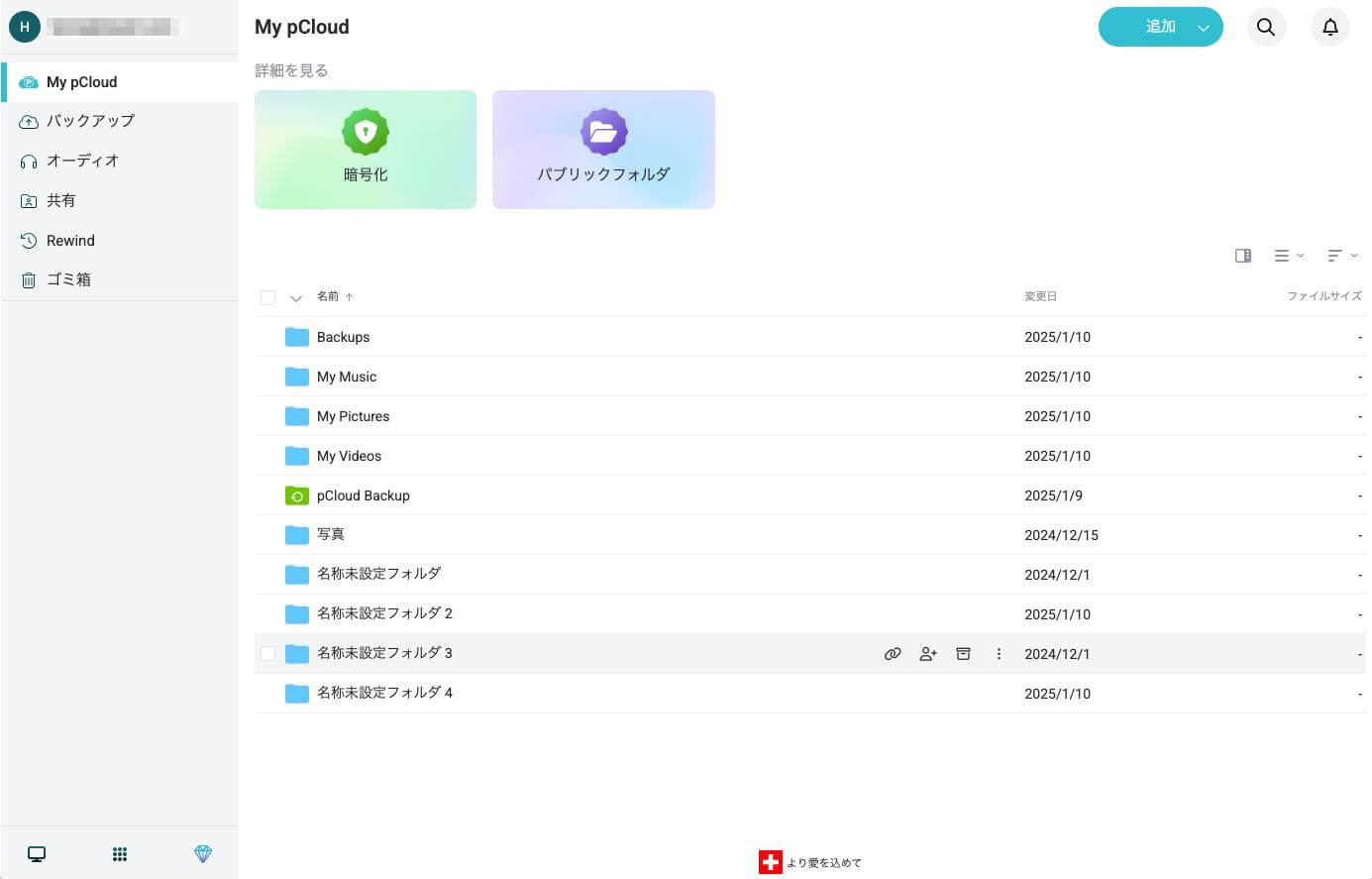Open the Backups folder name
Viewport: 1372px width, 879px height.
[x=343, y=337]
